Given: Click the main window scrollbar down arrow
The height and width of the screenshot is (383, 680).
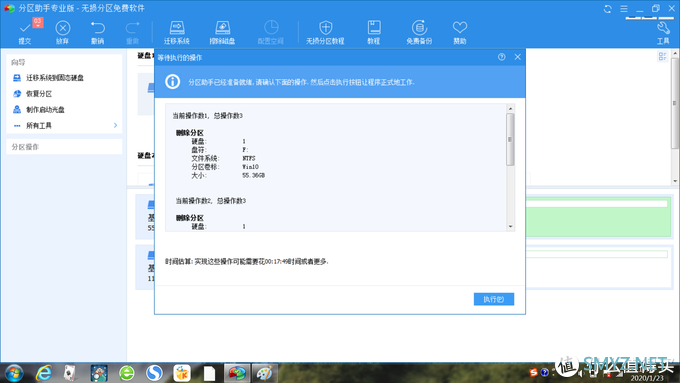Looking at the screenshot, I should pos(675,181).
